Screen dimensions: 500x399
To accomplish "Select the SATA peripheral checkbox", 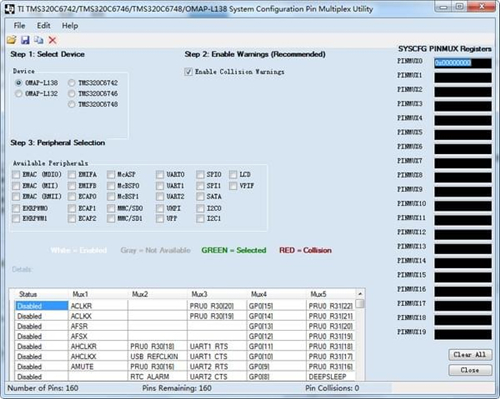I will click(x=200, y=196).
